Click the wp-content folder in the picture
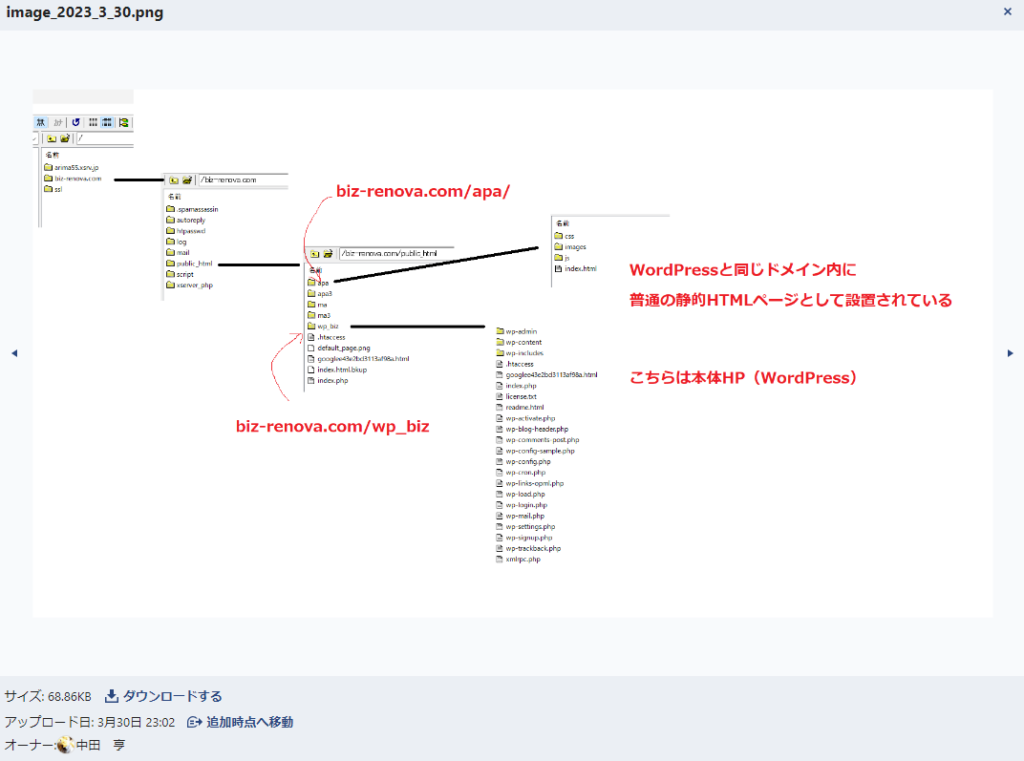Viewport: 1024px width, 761px height. point(519,342)
